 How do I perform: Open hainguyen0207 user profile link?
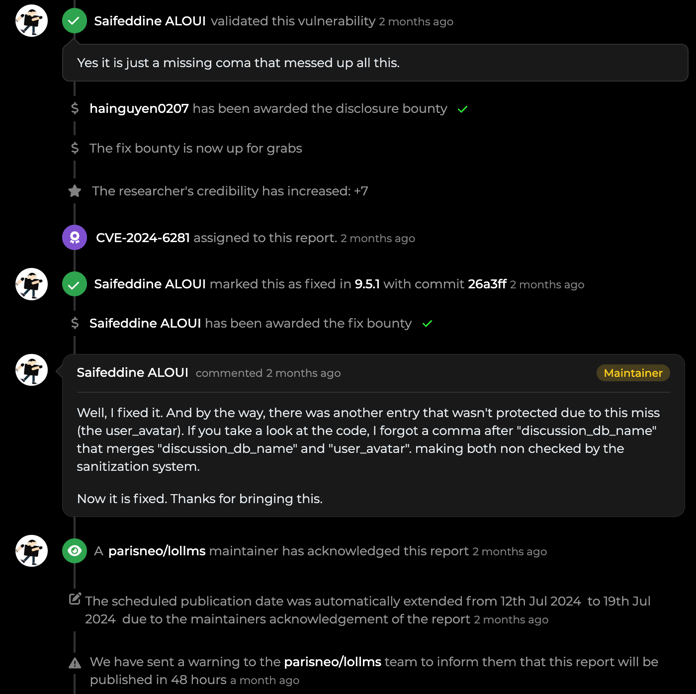pos(139,108)
